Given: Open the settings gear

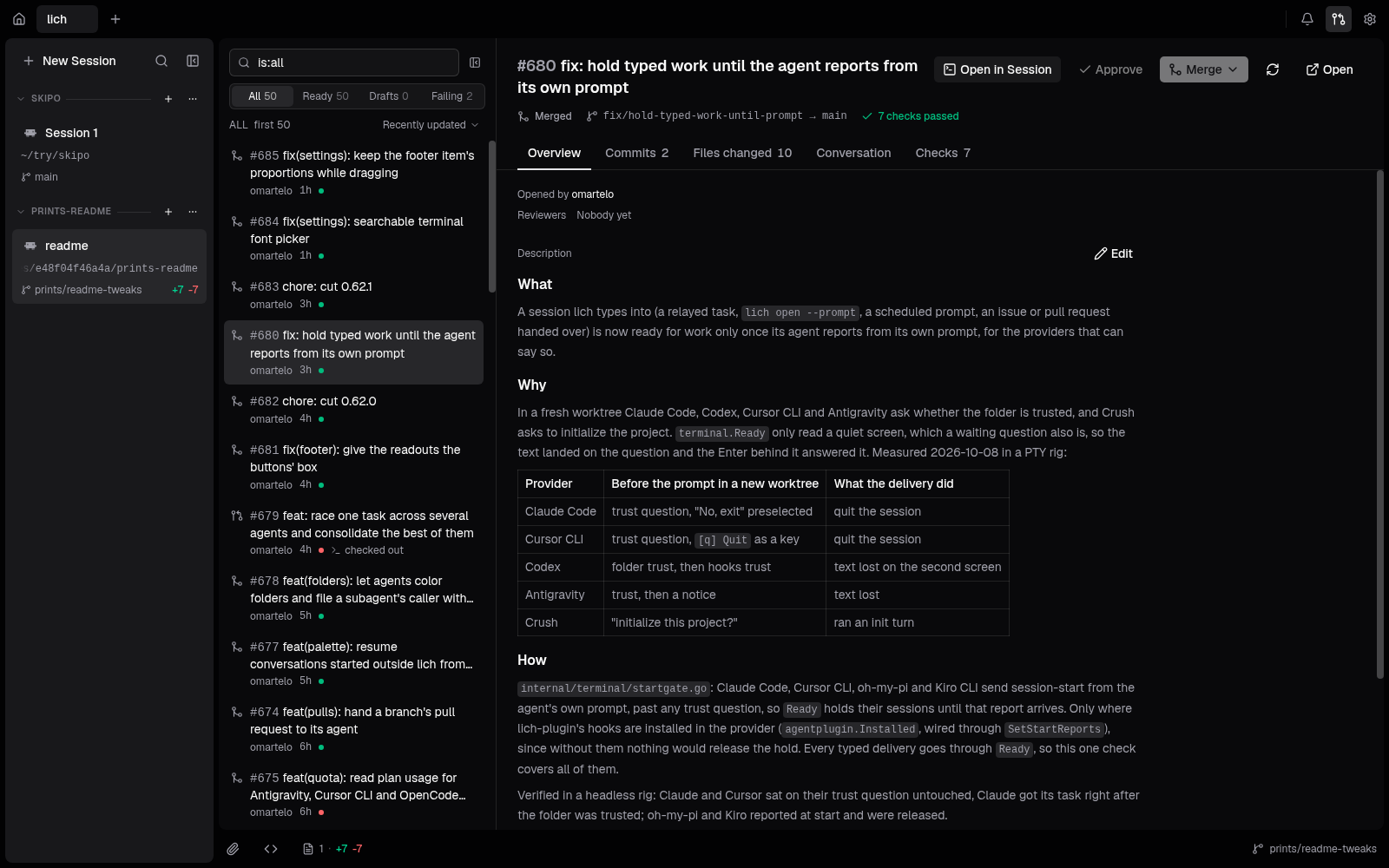Looking at the screenshot, I should [x=1370, y=19].
